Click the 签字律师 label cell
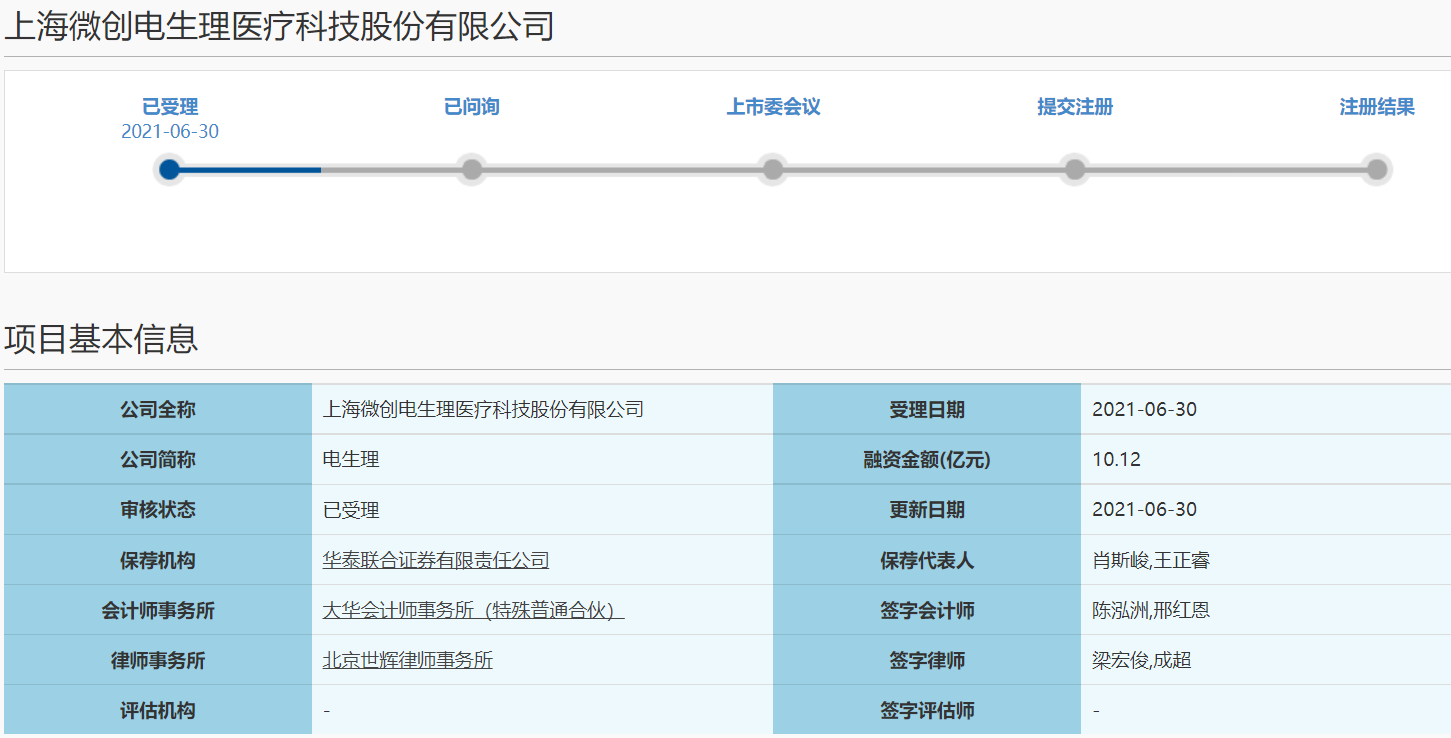Viewport: 1451px width, 738px height. pyautogui.click(x=927, y=660)
